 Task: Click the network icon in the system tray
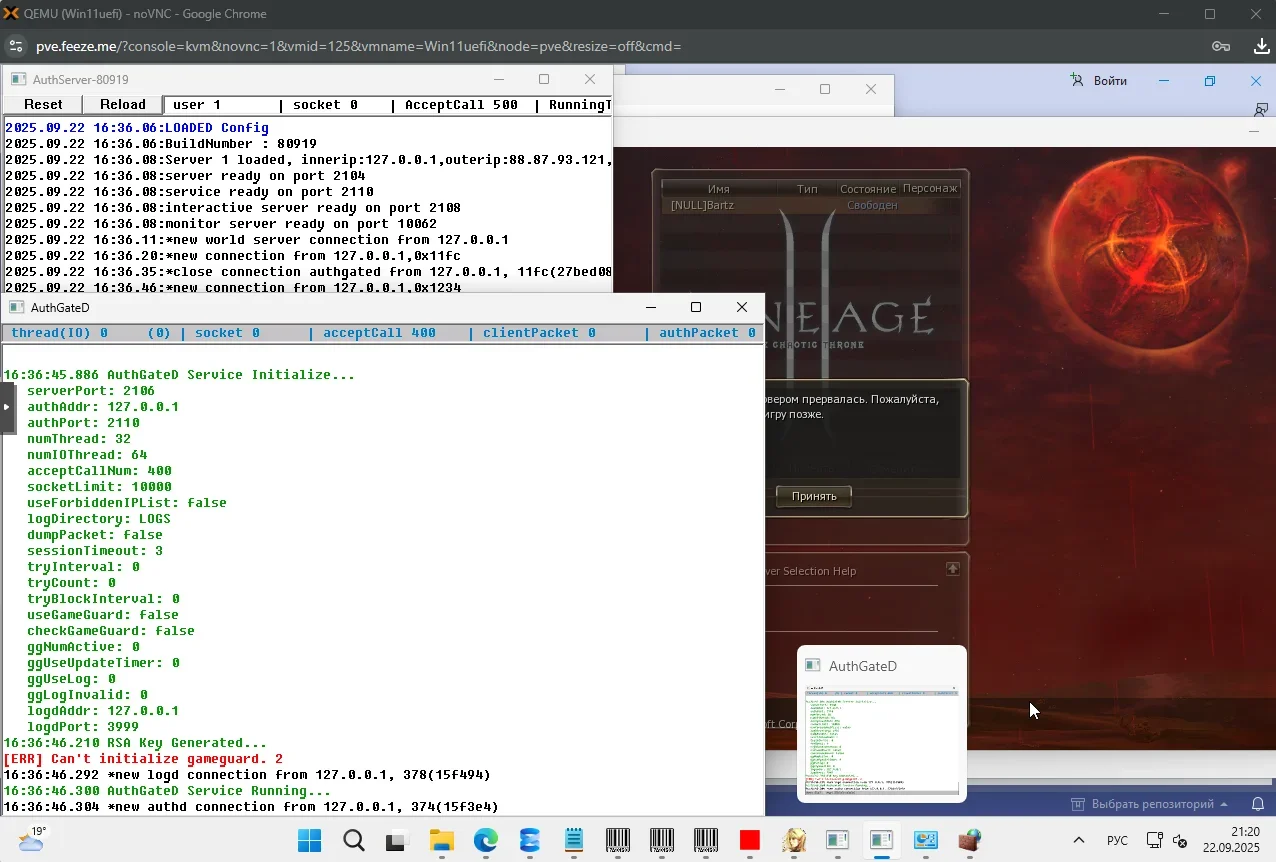1154,840
